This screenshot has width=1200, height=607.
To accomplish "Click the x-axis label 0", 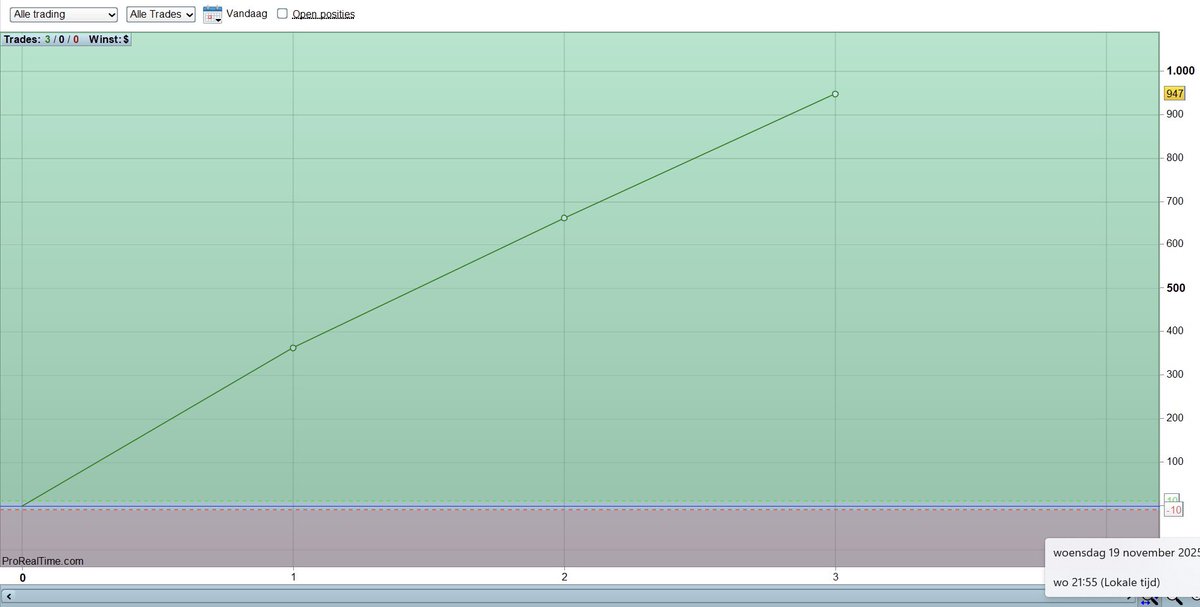I will (22, 577).
